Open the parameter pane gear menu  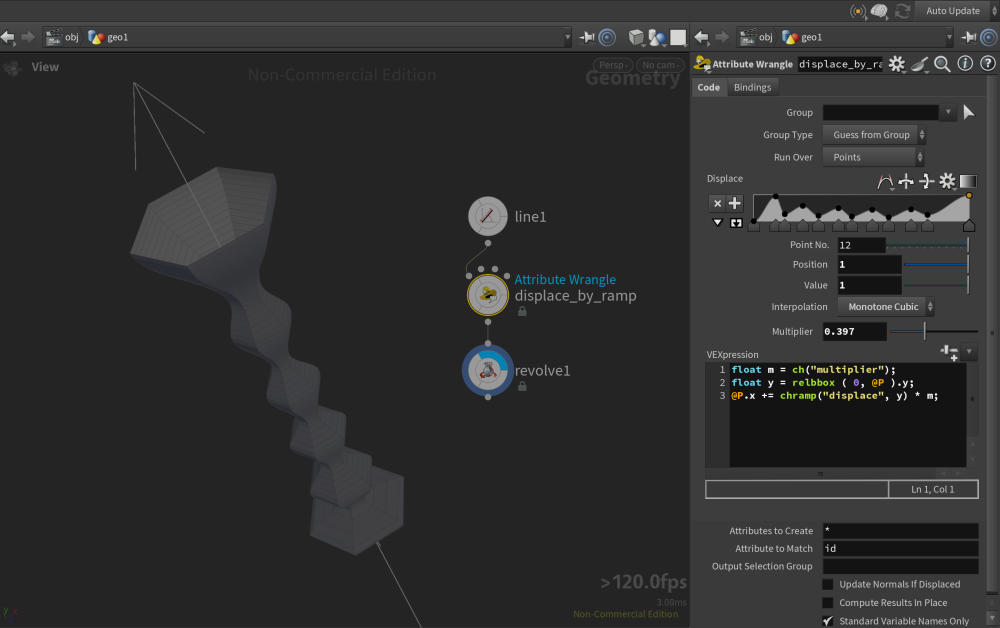pyautogui.click(x=897, y=64)
